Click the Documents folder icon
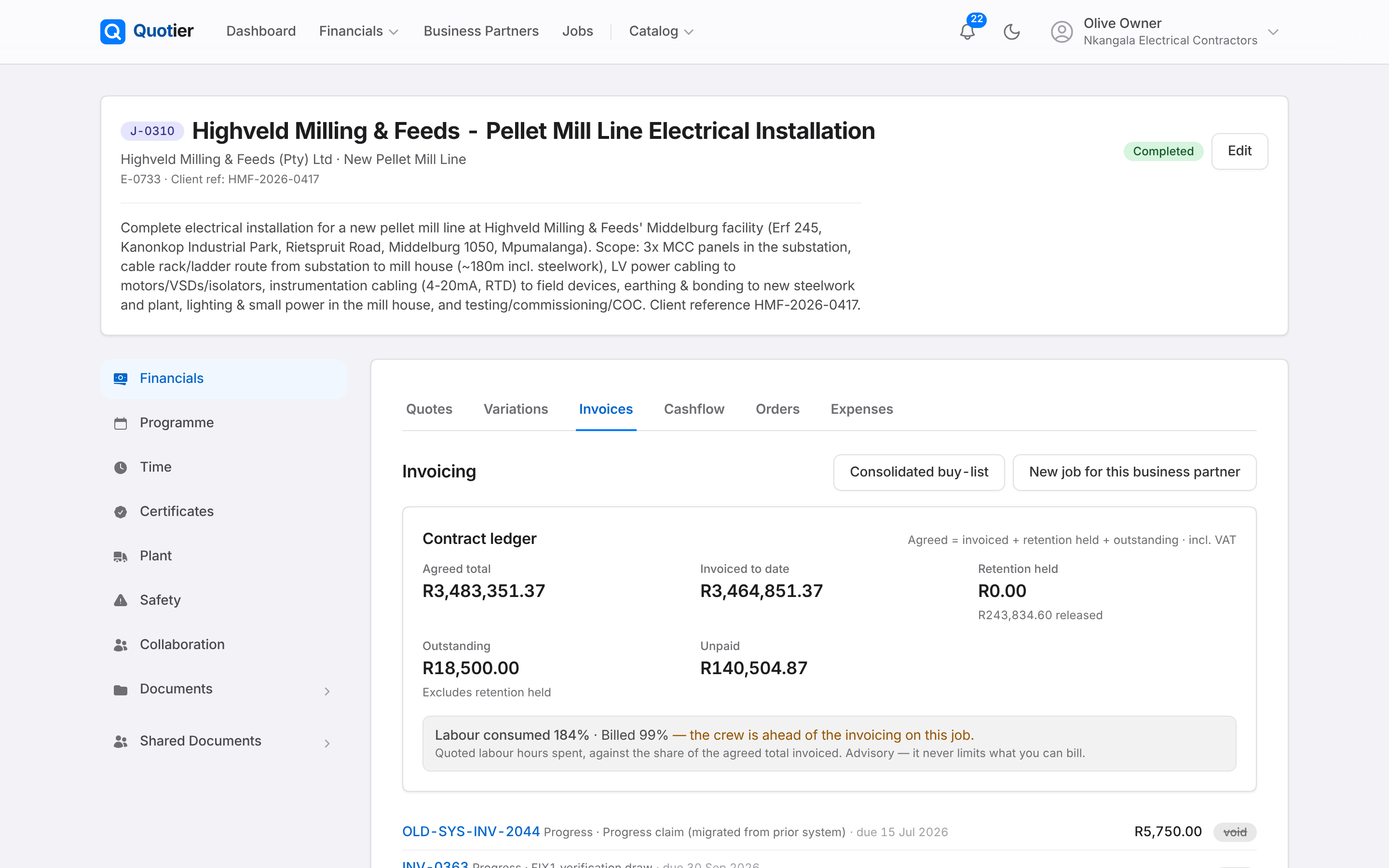Screen dimensions: 1389x868 click(x=121, y=690)
